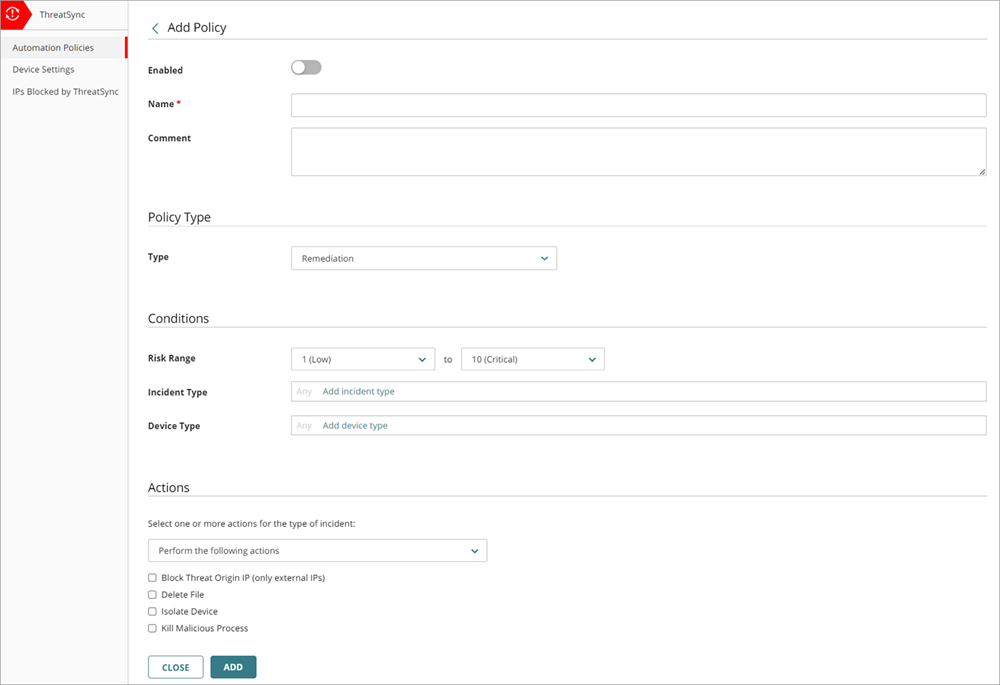This screenshot has height=685, width=1000.
Task: Enable the Delete File action
Action: [152, 594]
